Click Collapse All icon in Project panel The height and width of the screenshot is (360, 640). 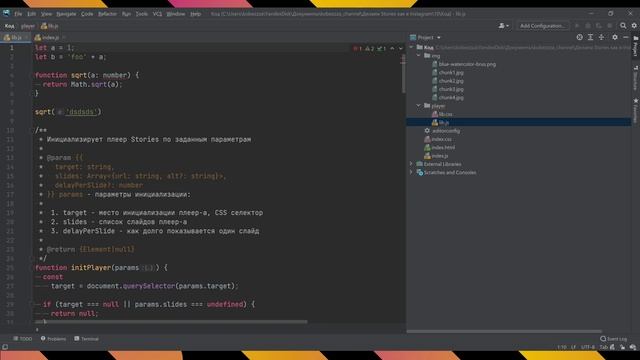[x=601, y=37]
